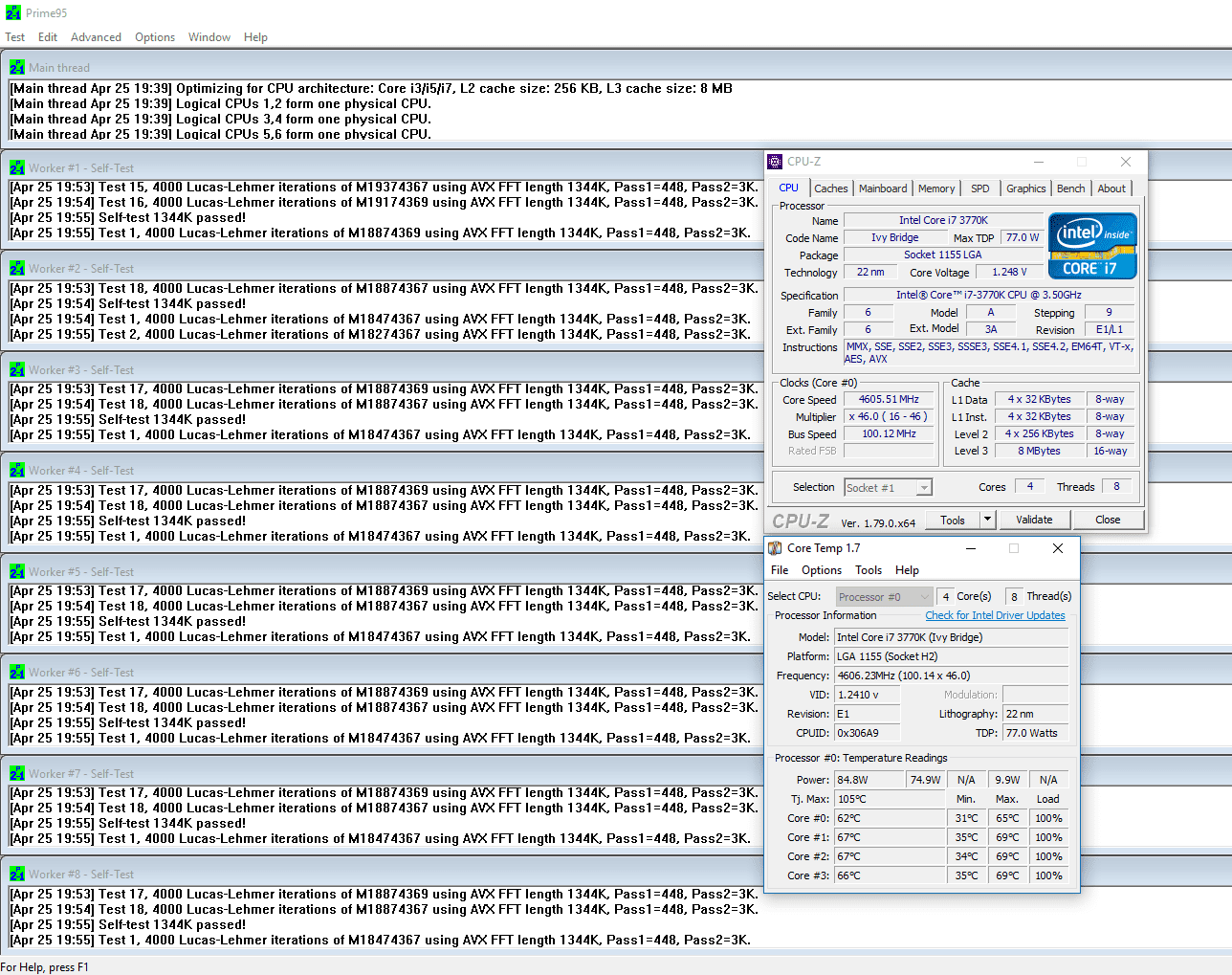Click Core #3 temperature 66°C reading
Screen dimensions: 1232x975
click(x=890, y=876)
